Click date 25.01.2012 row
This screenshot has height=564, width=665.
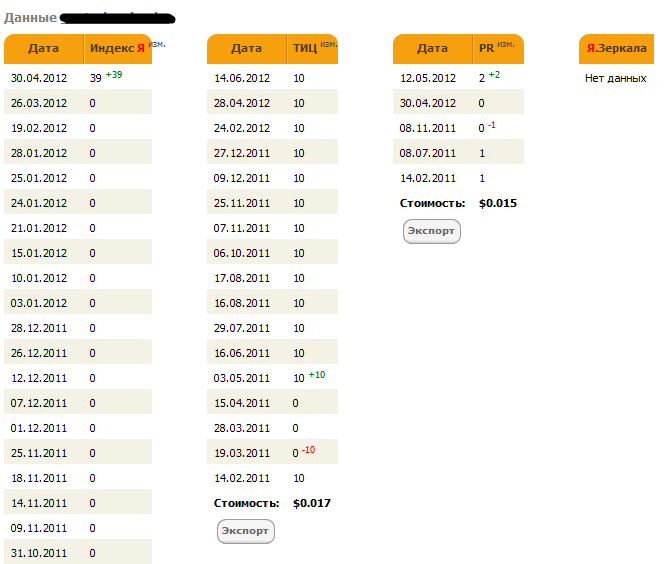click(78, 179)
